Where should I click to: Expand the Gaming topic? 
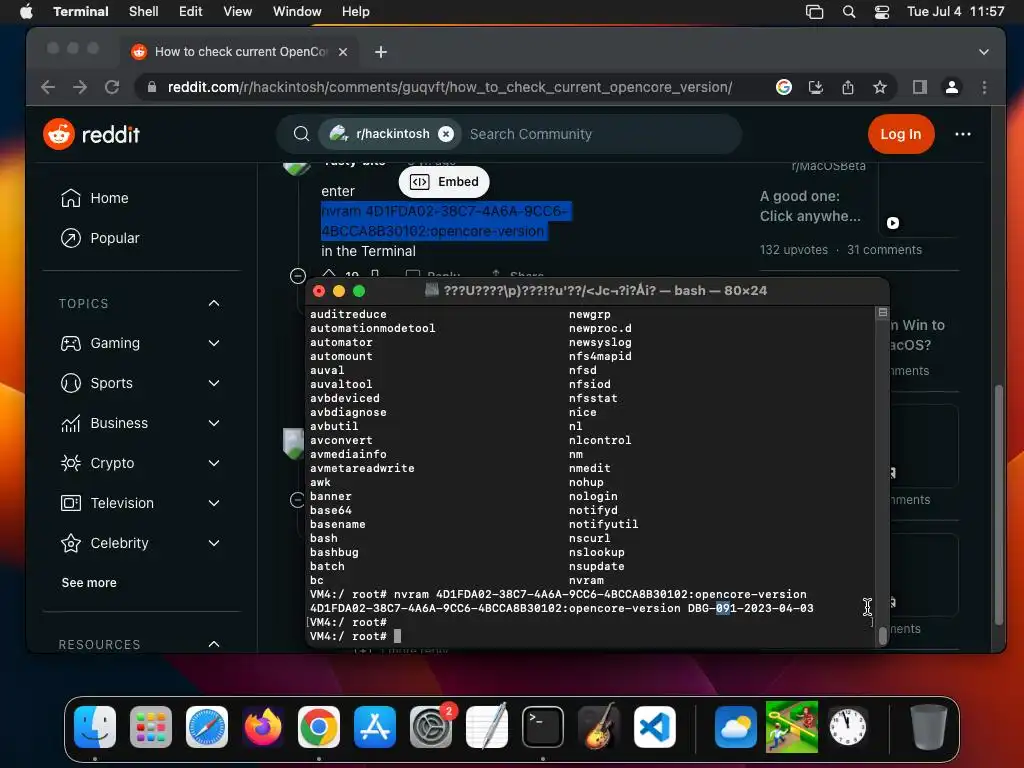pyautogui.click(x=214, y=343)
